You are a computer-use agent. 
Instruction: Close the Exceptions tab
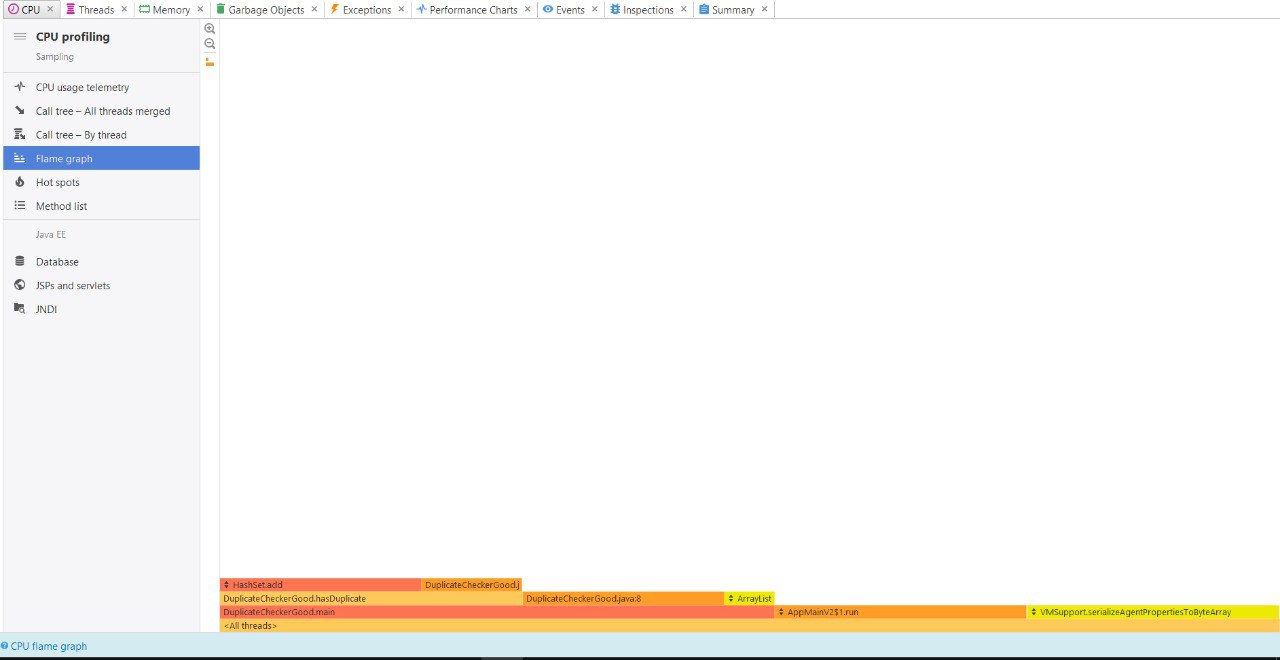tap(401, 9)
